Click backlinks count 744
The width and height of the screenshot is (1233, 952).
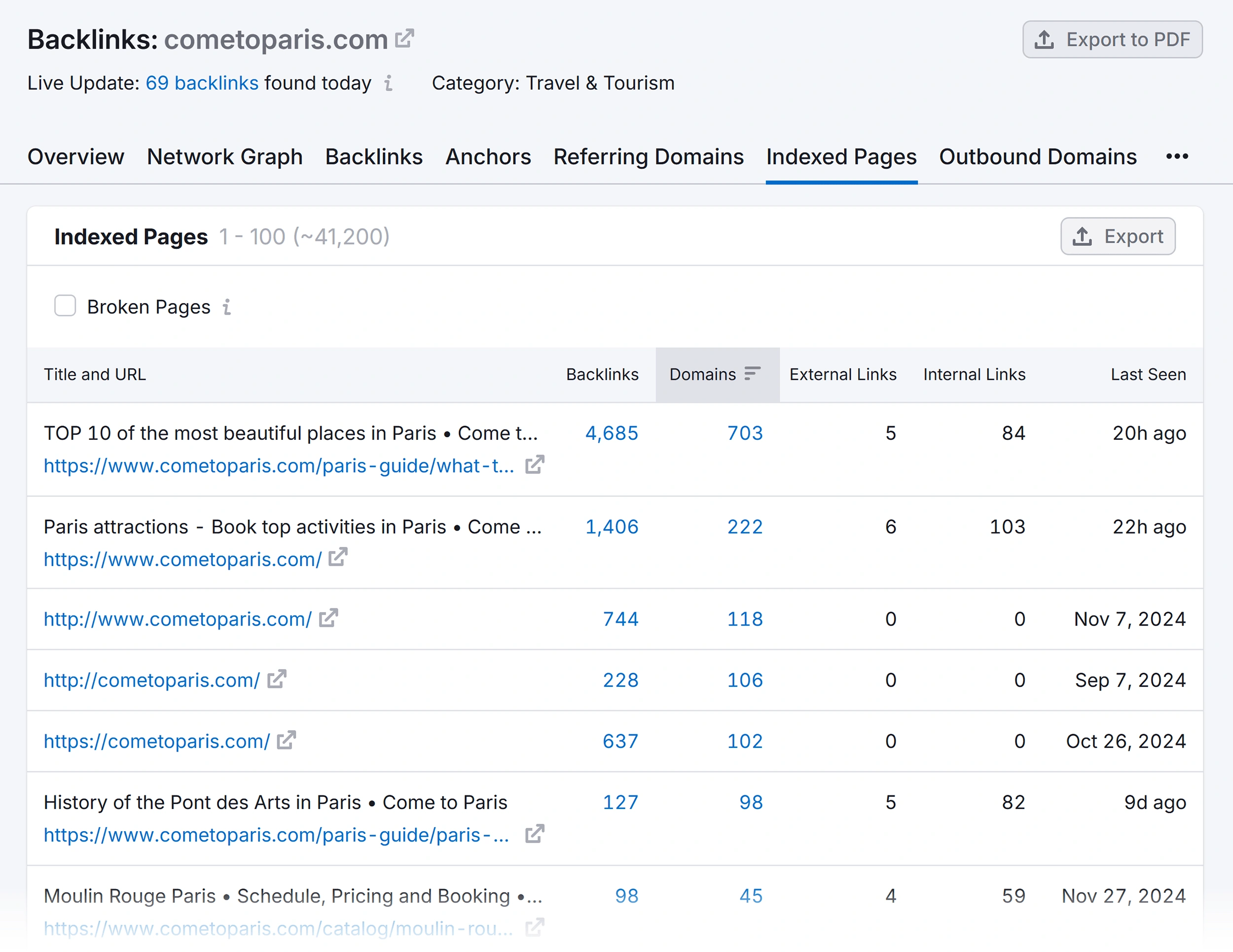pyautogui.click(x=620, y=619)
